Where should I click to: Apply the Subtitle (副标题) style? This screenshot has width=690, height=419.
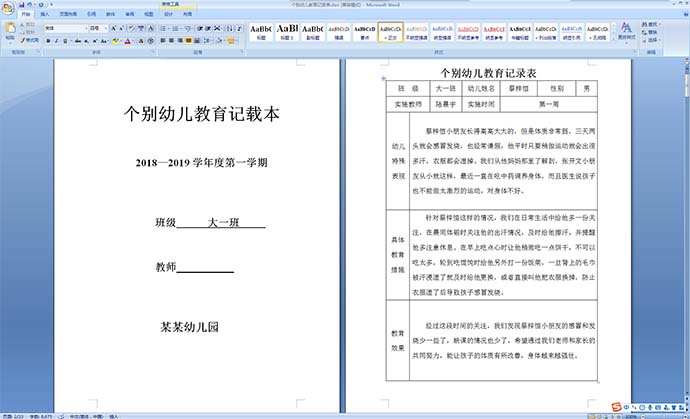coord(313,32)
